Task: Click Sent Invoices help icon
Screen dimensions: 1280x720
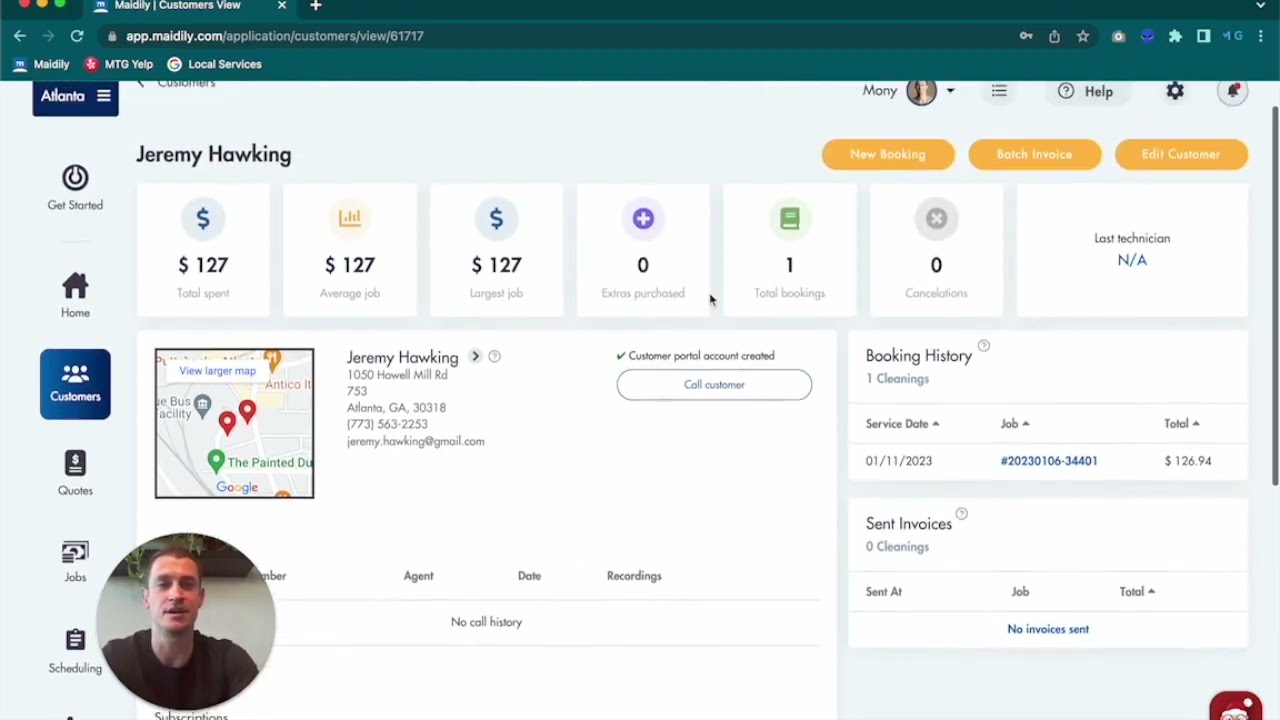Action: [961, 514]
